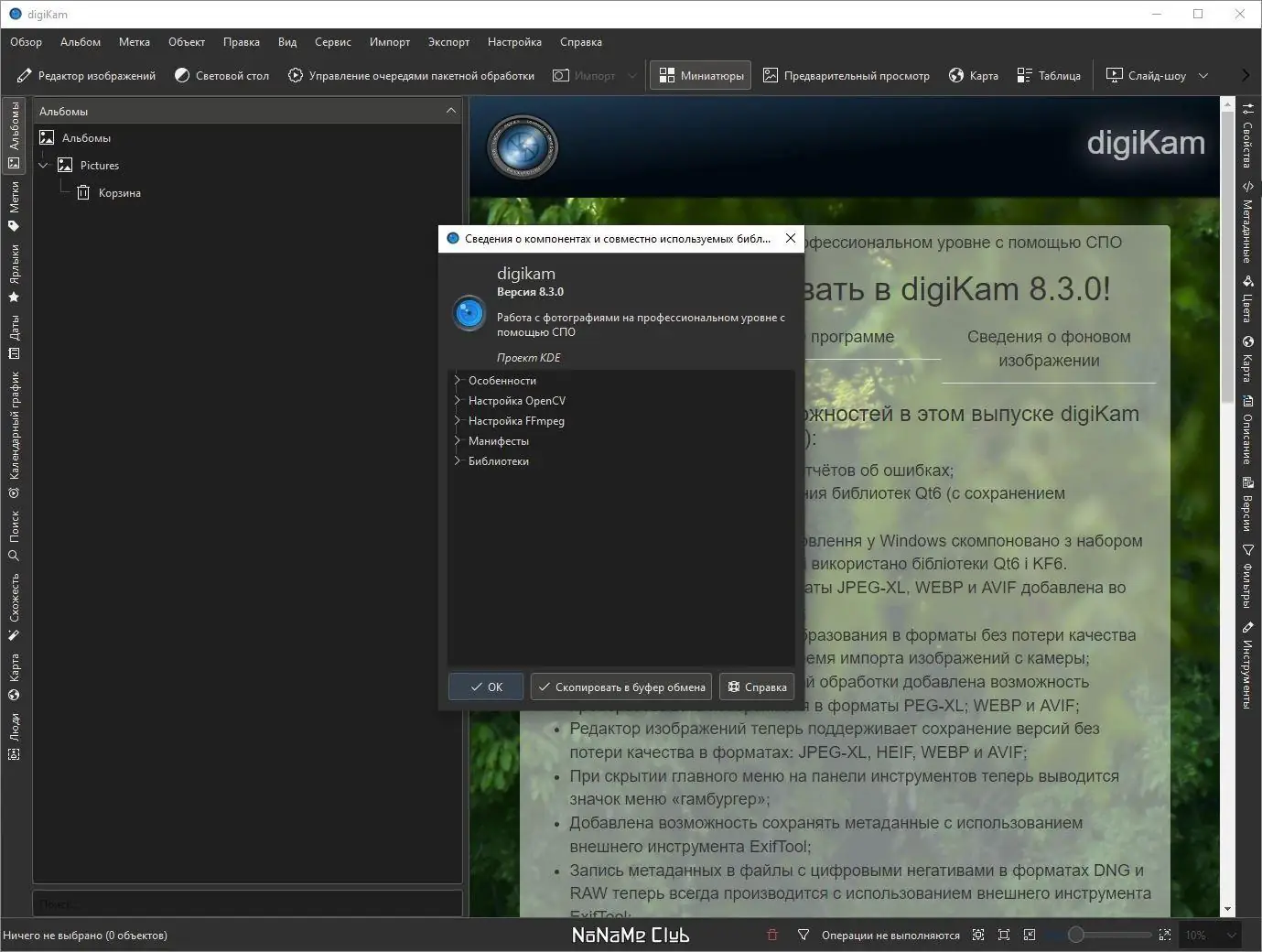Image resolution: width=1262 pixels, height=952 pixels.
Task: Open the Люди people sidebar tab
Action: coord(14,738)
